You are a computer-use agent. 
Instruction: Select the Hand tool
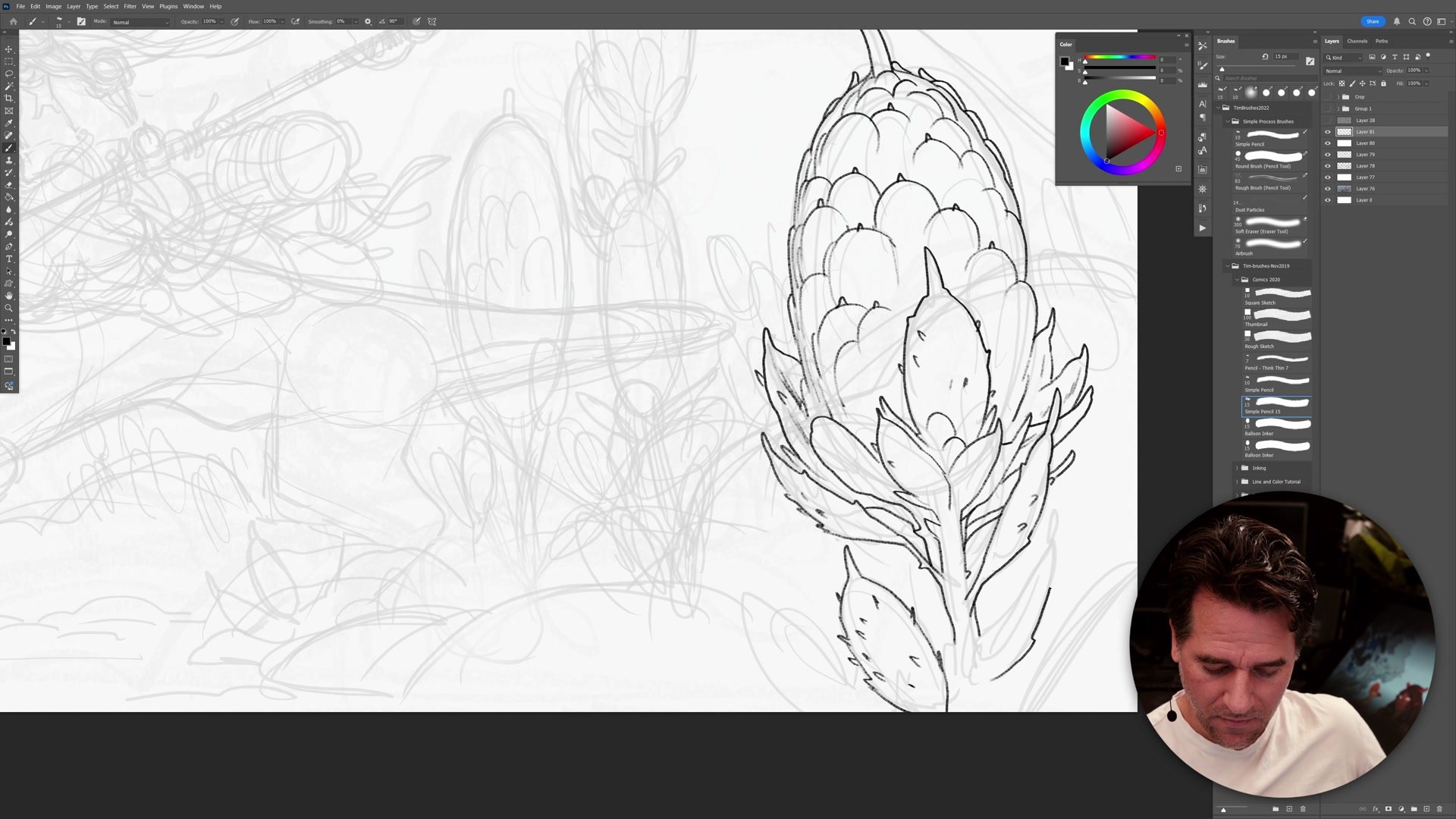tap(9, 296)
